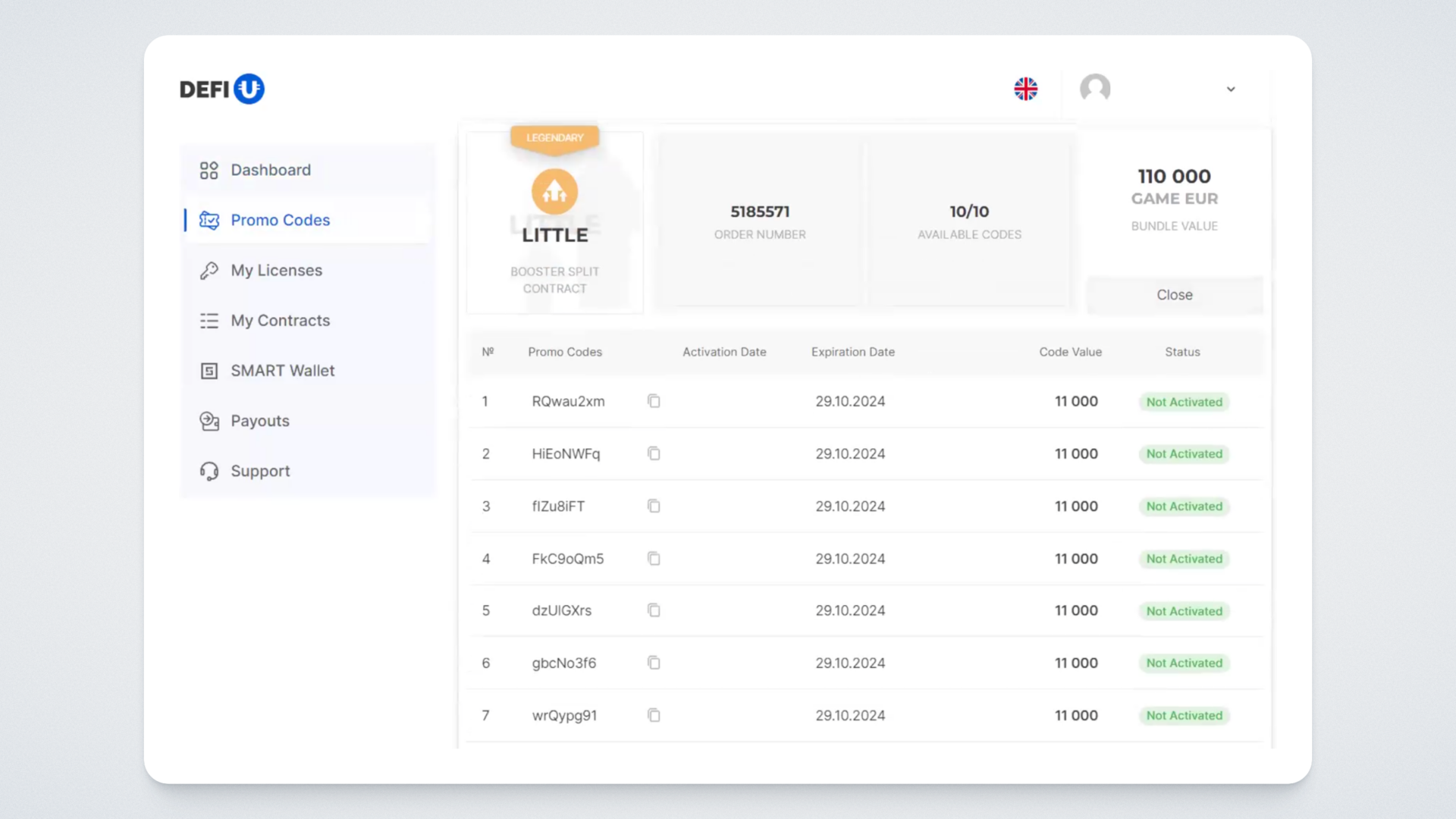
Task: Expand the account dropdown chevron
Action: [x=1231, y=89]
